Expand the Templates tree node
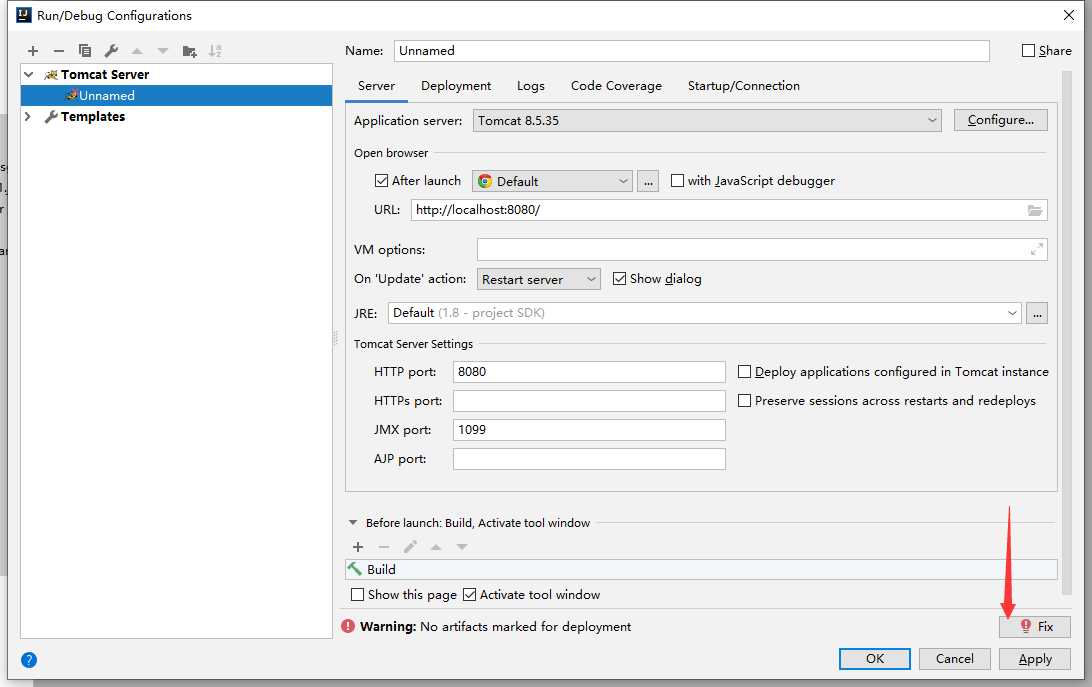The width and height of the screenshot is (1092, 687). [x=28, y=116]
